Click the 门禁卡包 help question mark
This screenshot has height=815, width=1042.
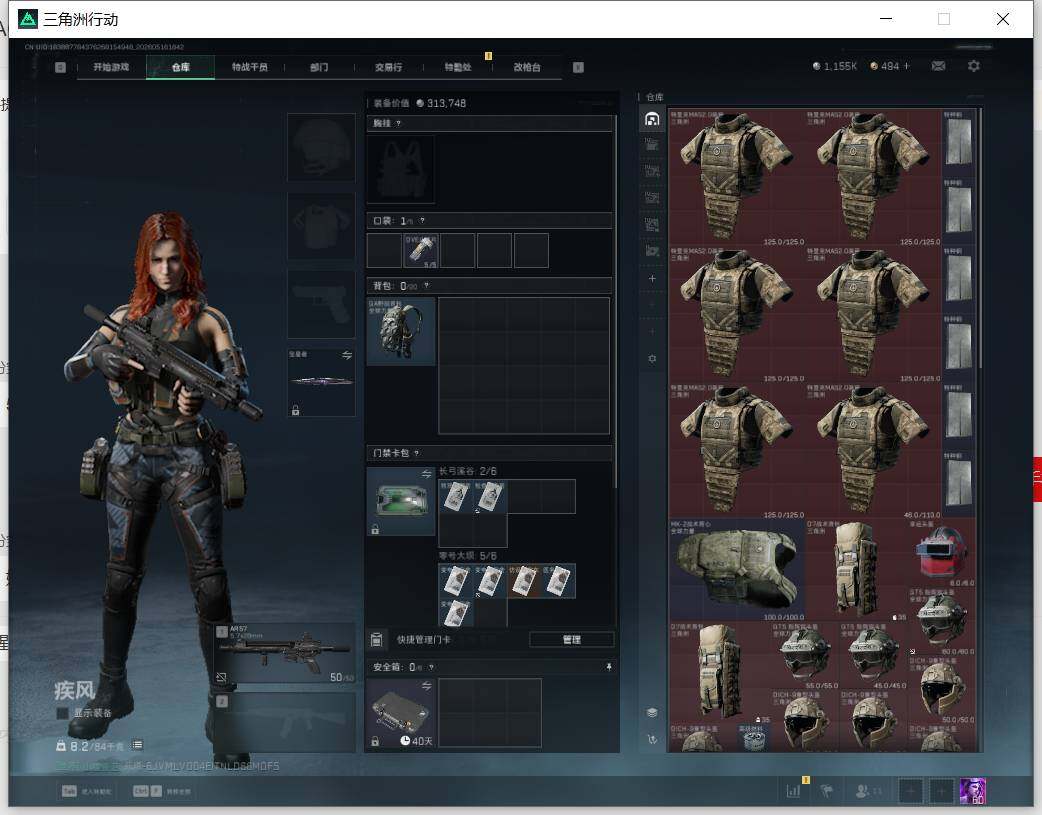417,453
